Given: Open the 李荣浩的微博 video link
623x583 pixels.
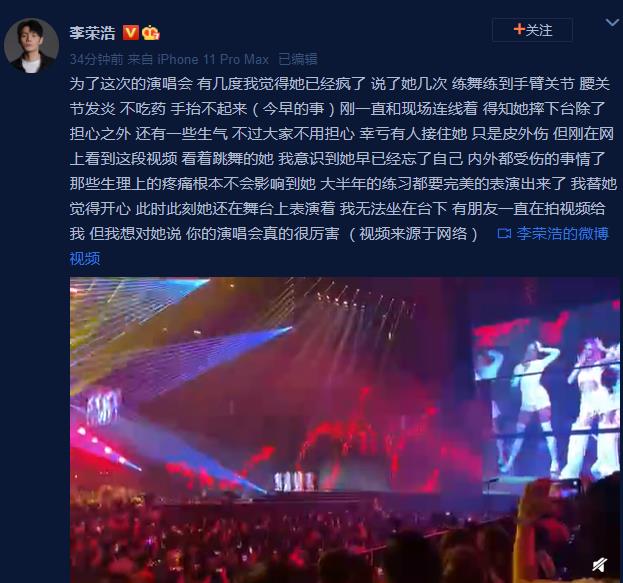Looking at the screenshot, I should 562,234.
